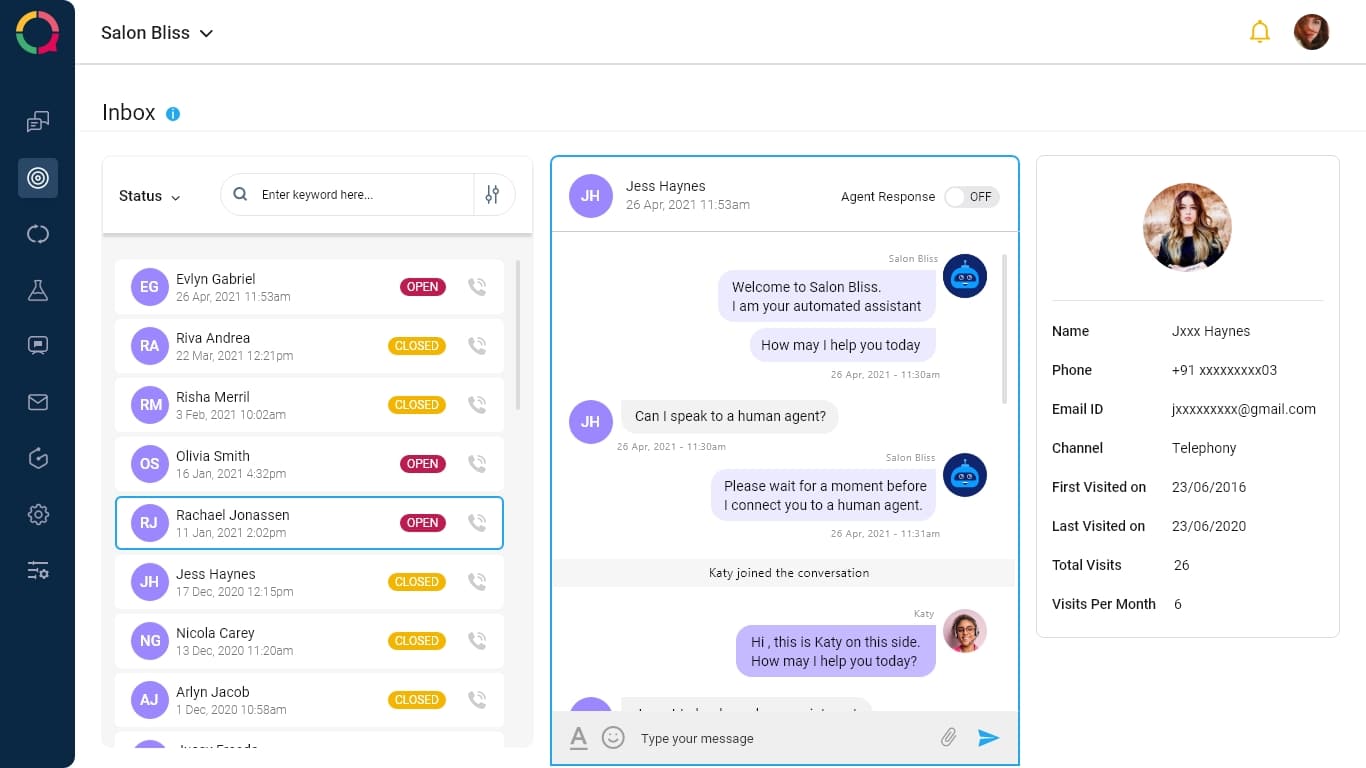Send the message with arrow icon

pos(989,738)
